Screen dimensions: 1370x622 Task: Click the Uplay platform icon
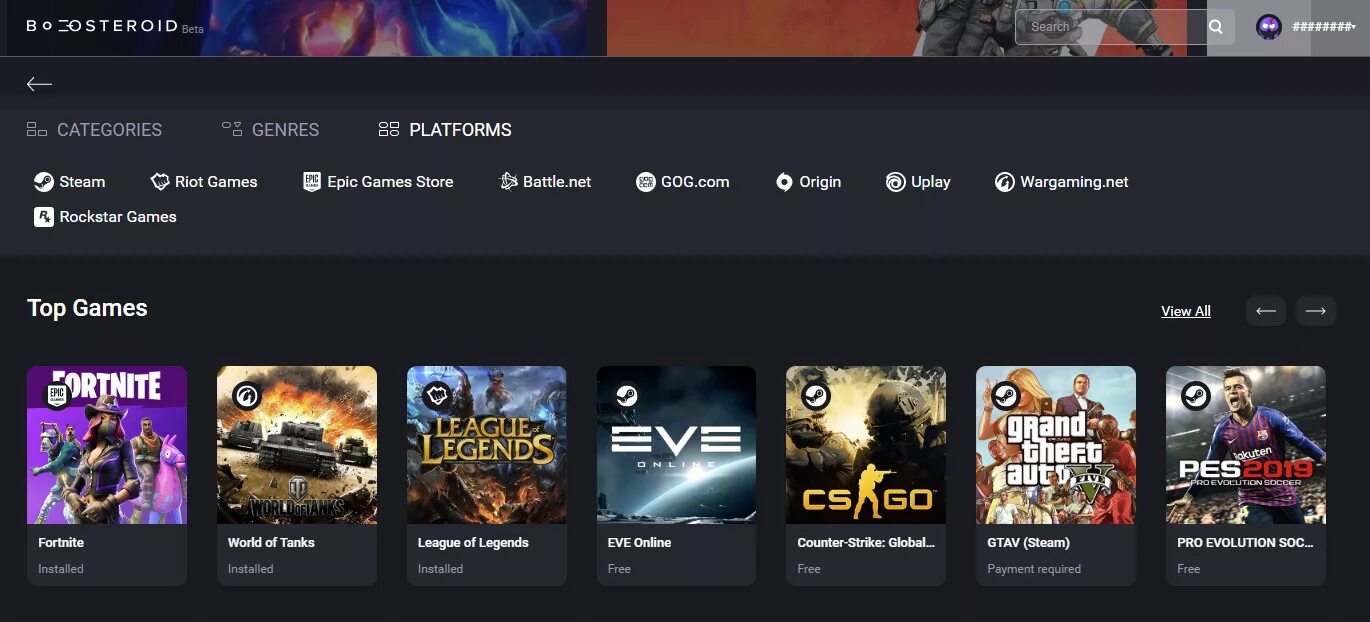click(895, 182)
